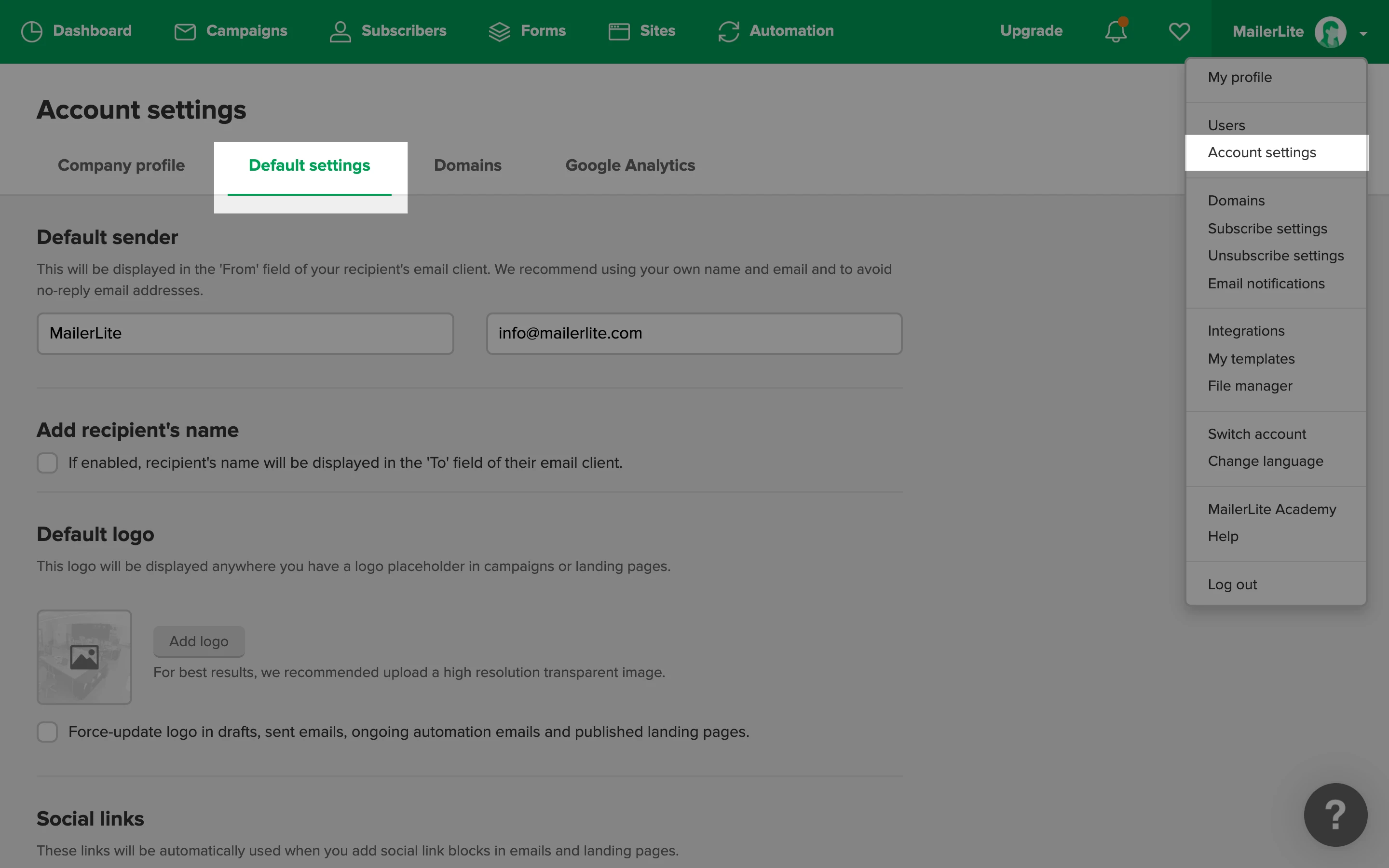Switch to the Domains tab
The image size is (1389, 868).
[467, 165]
